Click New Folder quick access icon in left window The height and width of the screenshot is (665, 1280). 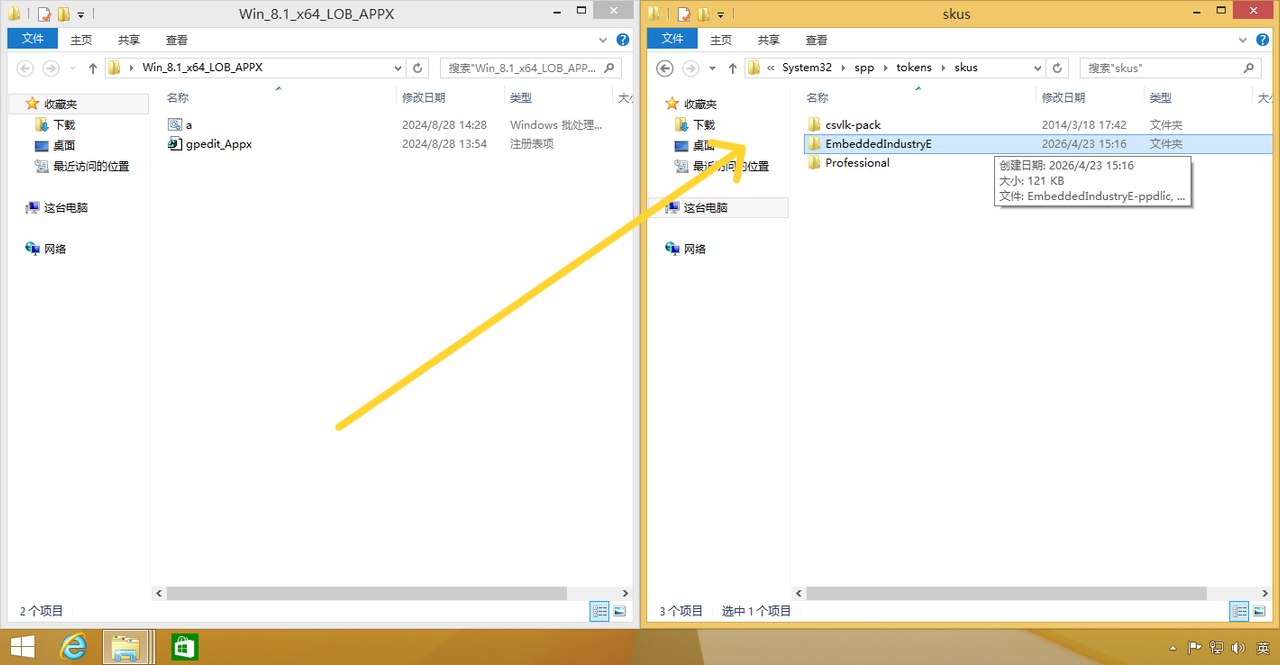coord(63,14)
